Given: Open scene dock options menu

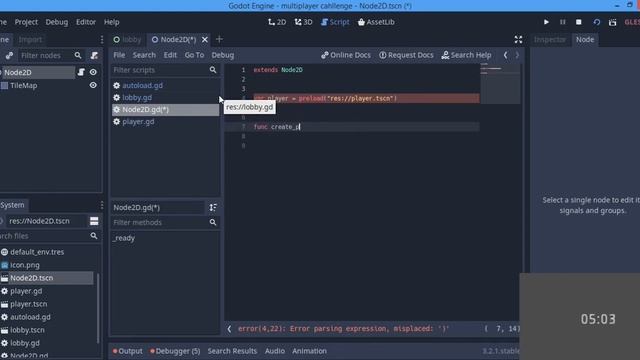Looking at the screenshot, I should [x=102, y=40].
